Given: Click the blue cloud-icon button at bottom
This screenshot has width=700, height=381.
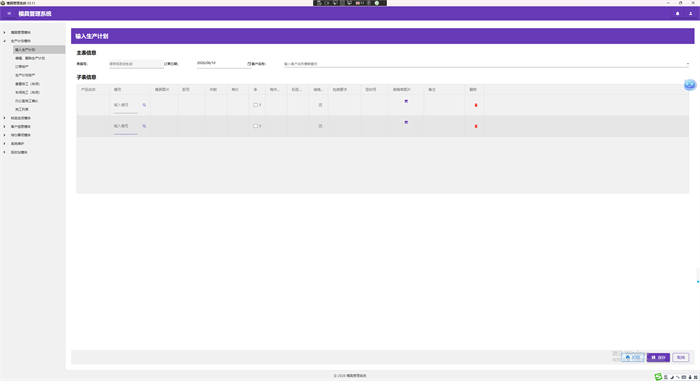Looking at the screenshot, I should click(x=633, y=357).
